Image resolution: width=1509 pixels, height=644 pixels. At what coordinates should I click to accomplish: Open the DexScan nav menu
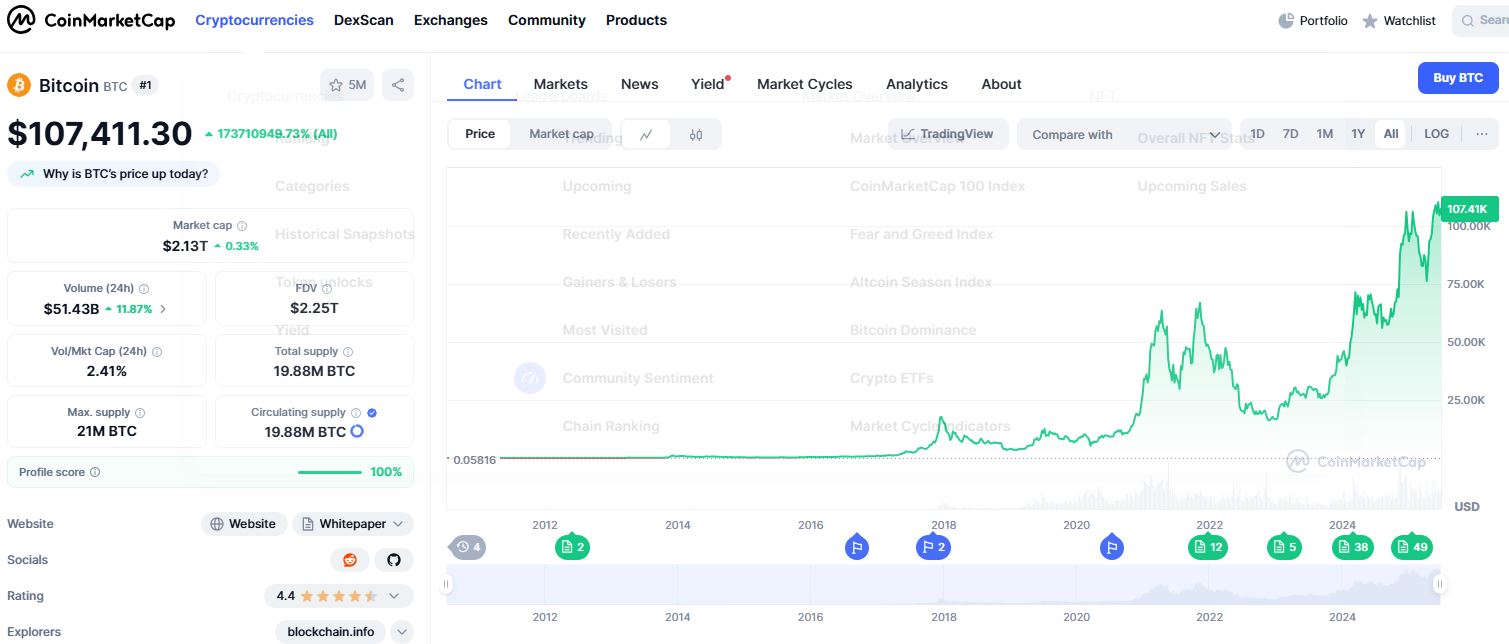coord(364,20)
